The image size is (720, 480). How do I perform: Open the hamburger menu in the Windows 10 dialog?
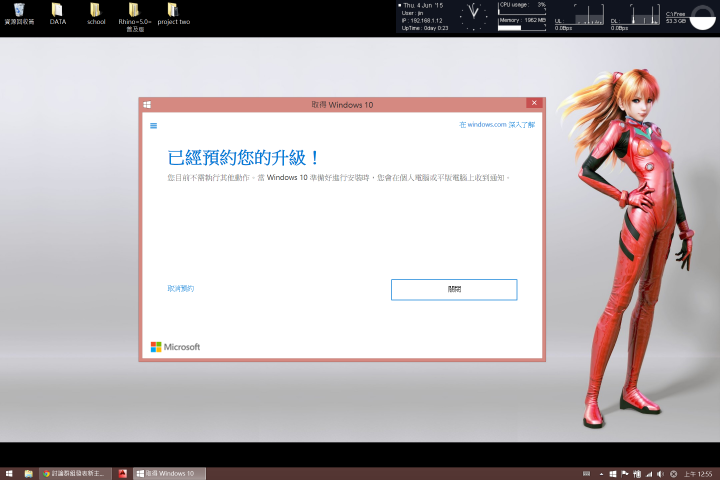click(x=153, y=125)
